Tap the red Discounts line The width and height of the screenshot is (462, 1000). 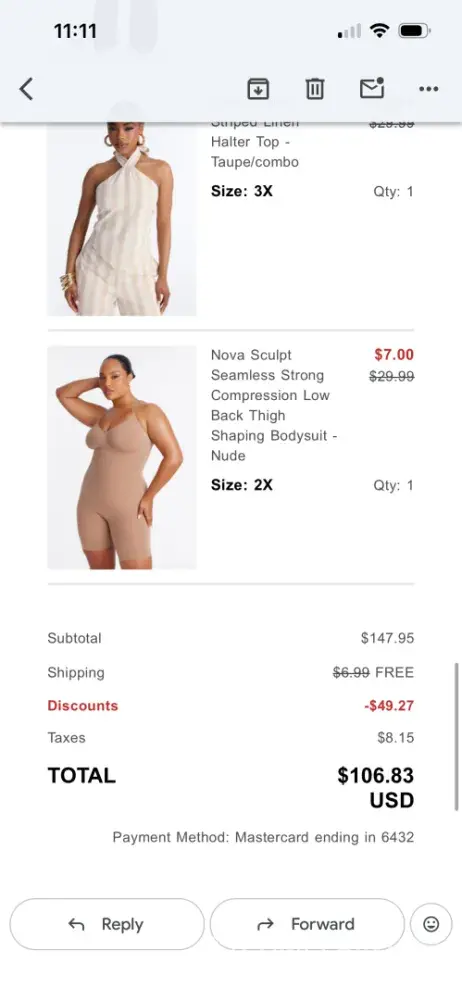(x=230, y=705)
